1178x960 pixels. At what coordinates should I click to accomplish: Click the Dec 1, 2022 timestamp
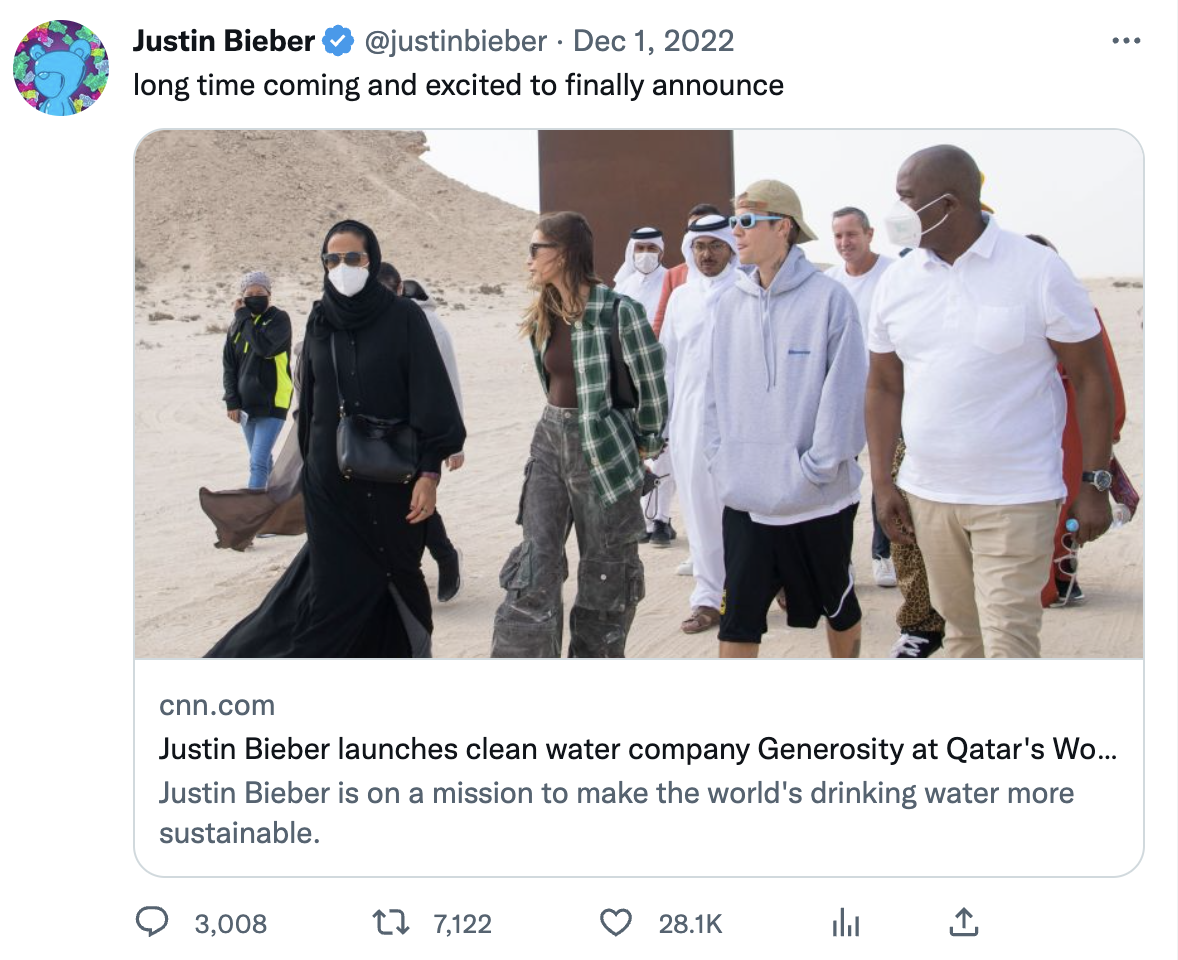click(654, 41)
